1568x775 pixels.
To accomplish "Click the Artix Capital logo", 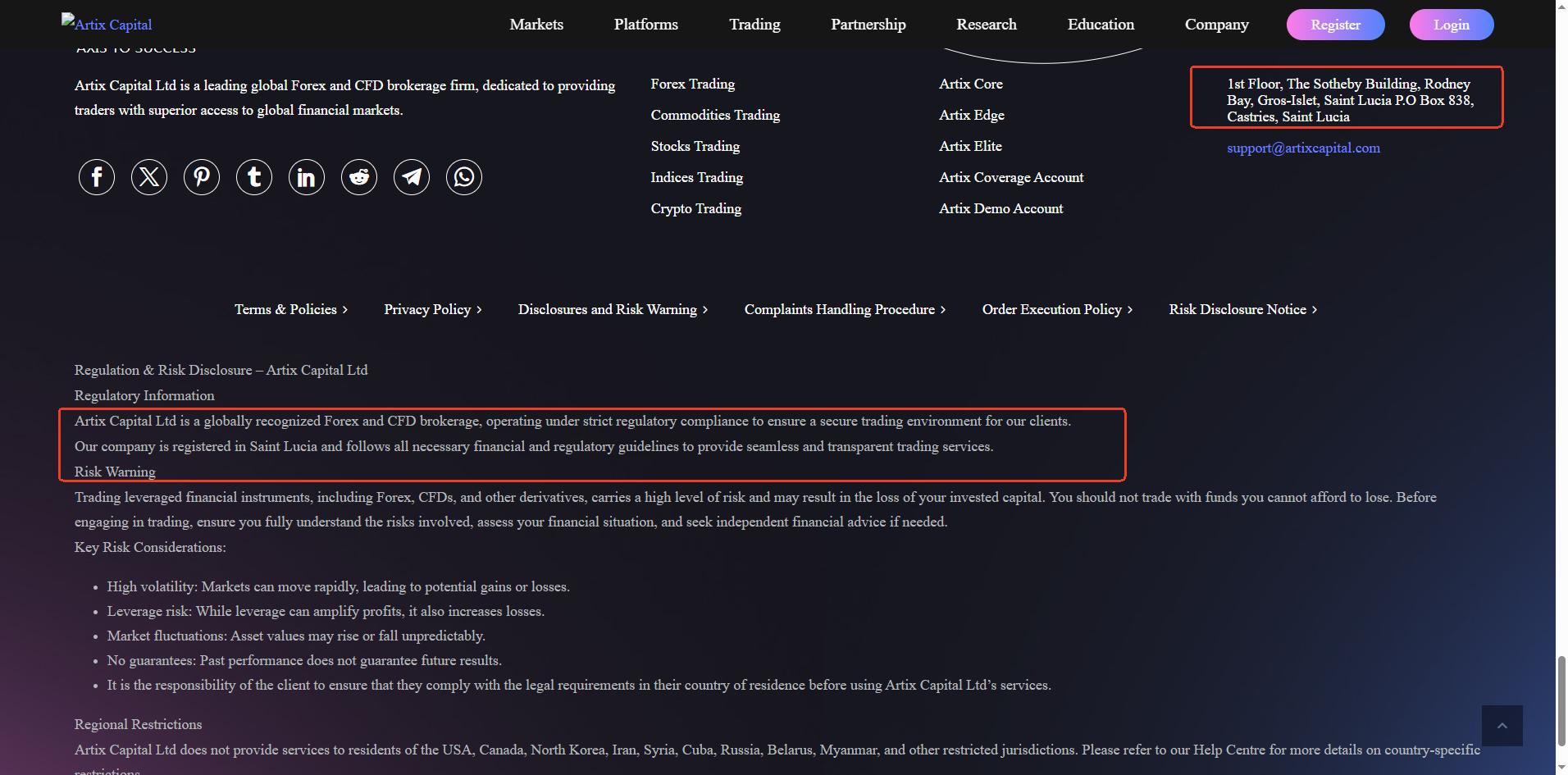I will [x=107, y=24].
